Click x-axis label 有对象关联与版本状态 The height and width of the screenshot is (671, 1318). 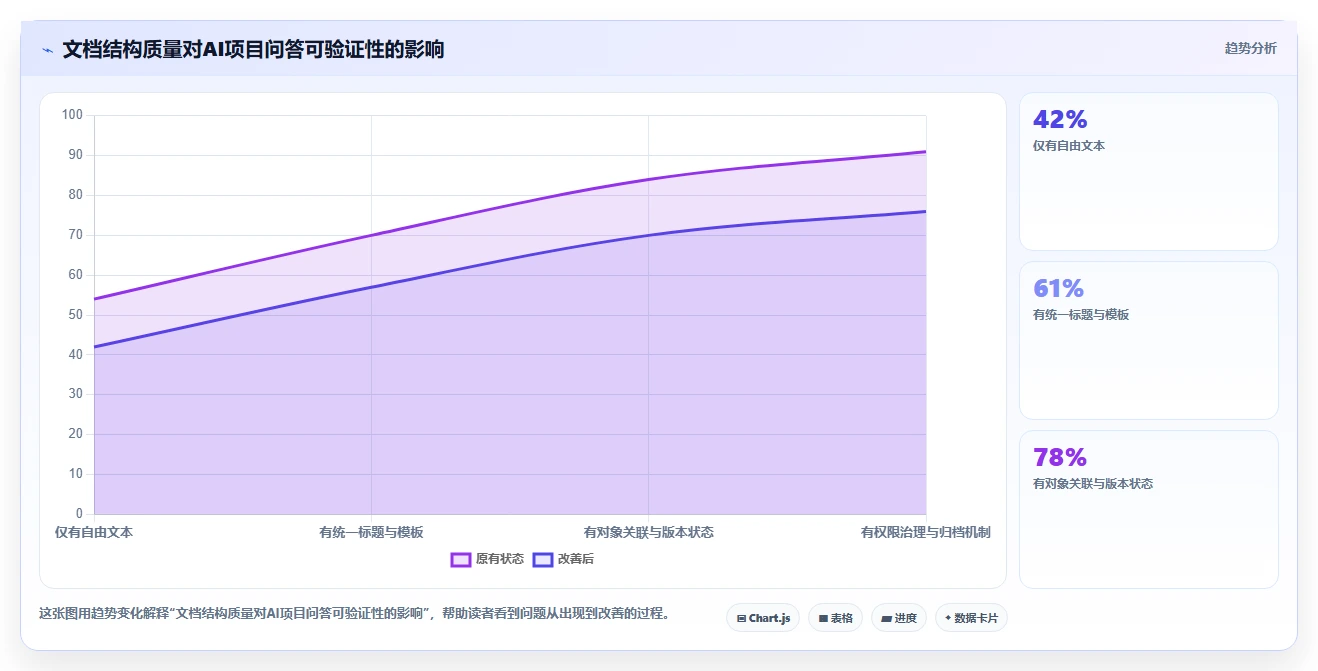coord(648,532)
